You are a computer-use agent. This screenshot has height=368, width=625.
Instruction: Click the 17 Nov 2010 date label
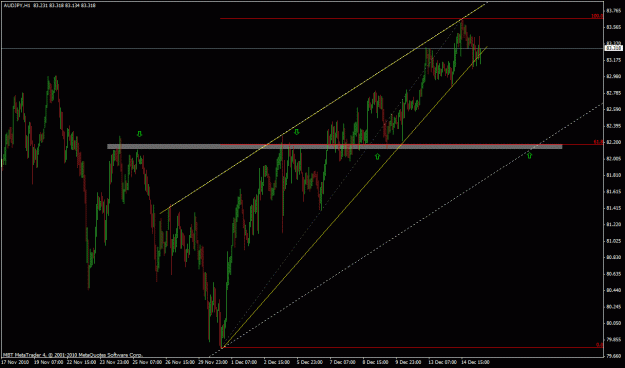coord(14,362)
